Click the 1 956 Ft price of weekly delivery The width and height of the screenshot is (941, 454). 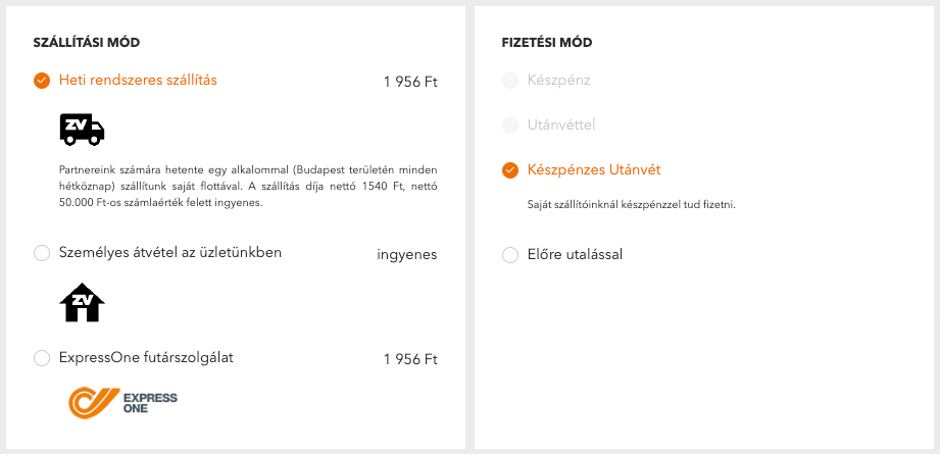(x=410, y=82)
